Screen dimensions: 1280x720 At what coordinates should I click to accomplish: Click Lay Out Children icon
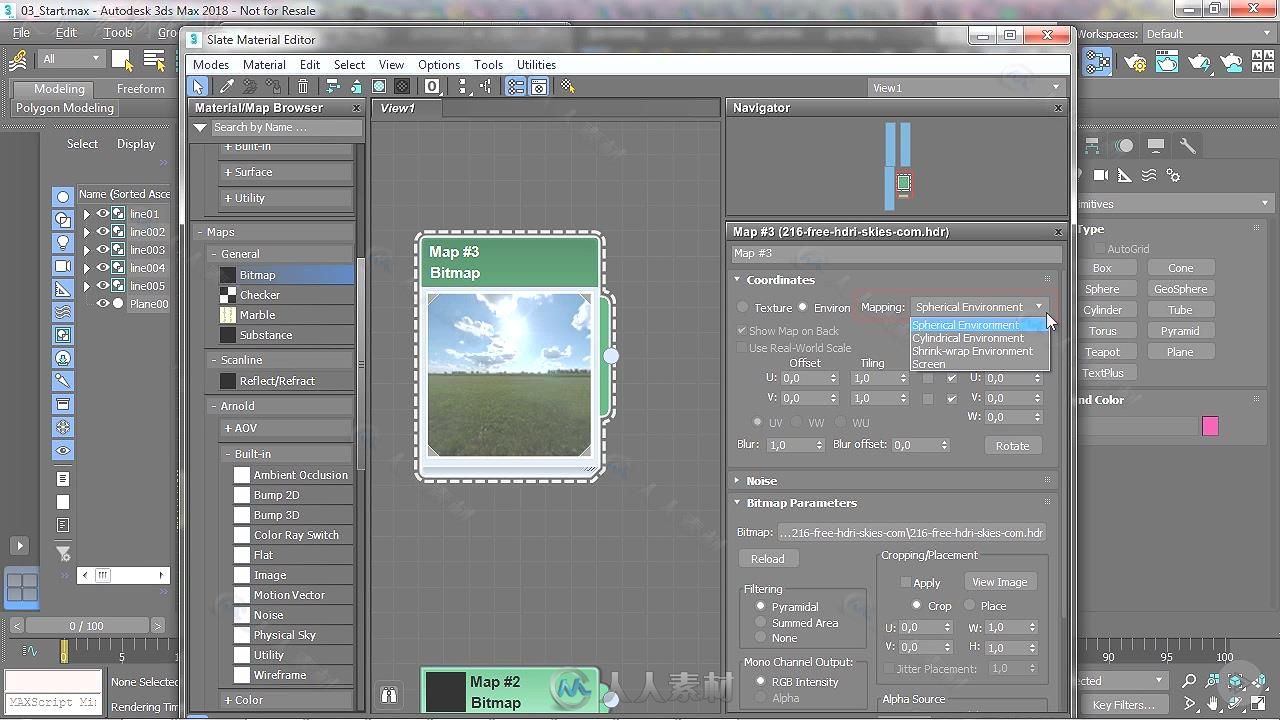tap(486, 87)
